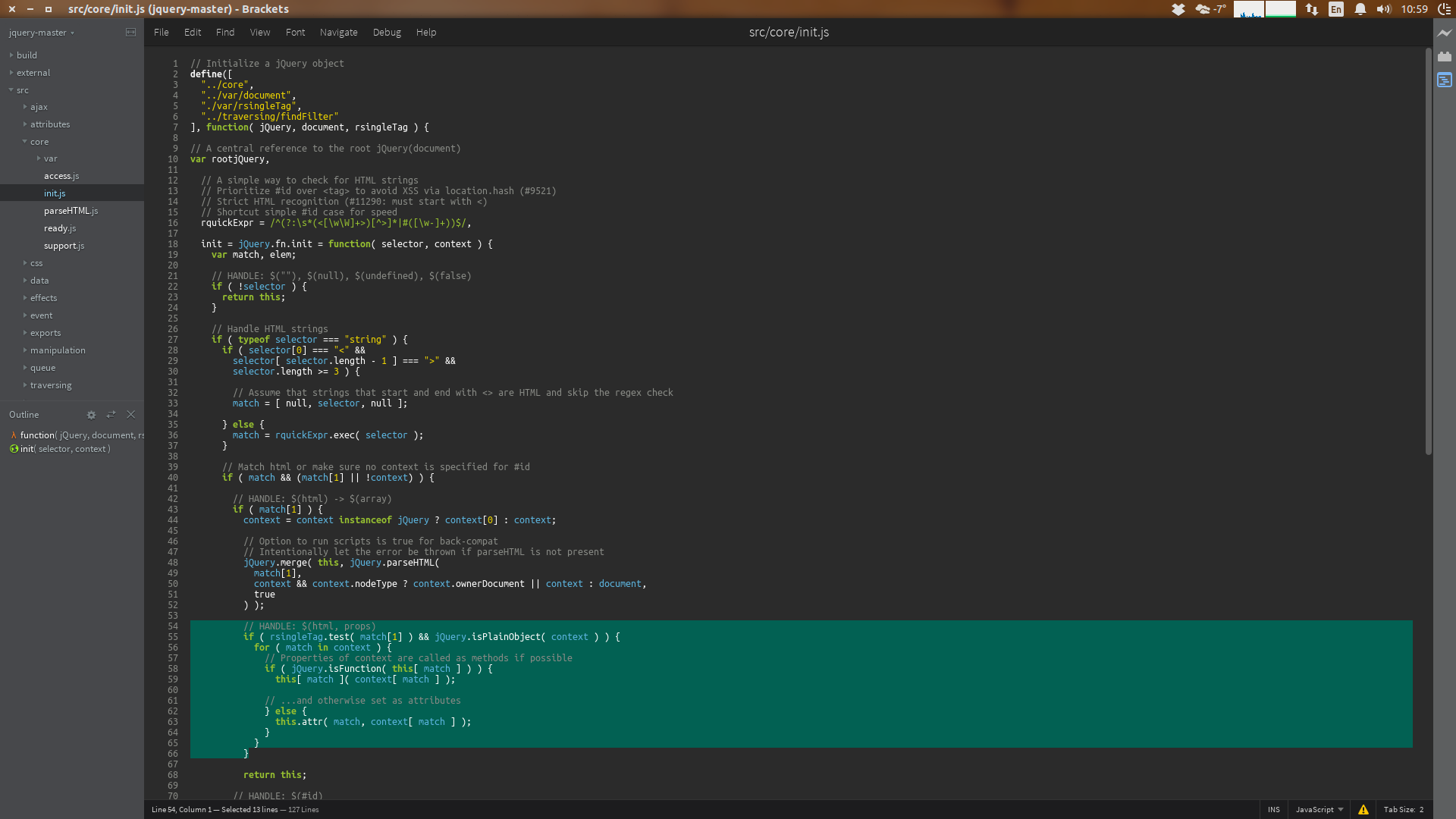Expand the ajax folder
This screenshot has width=1456, height=819.
39,107
